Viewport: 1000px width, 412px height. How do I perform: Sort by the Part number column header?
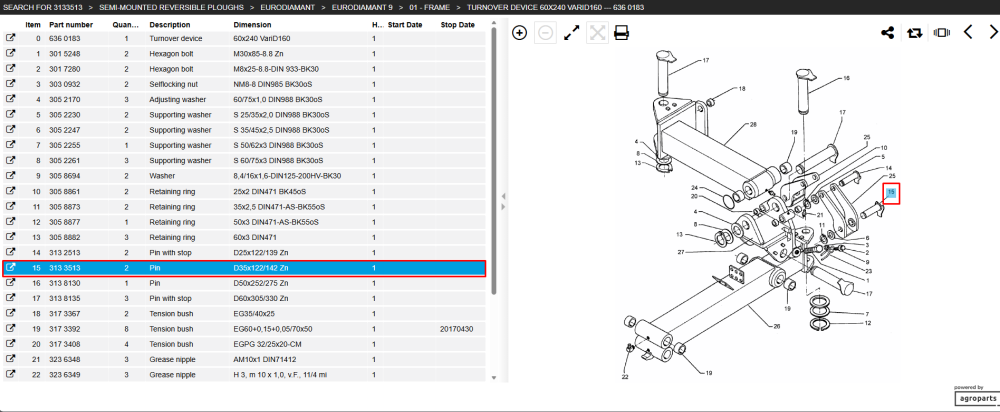click(71, 25)
